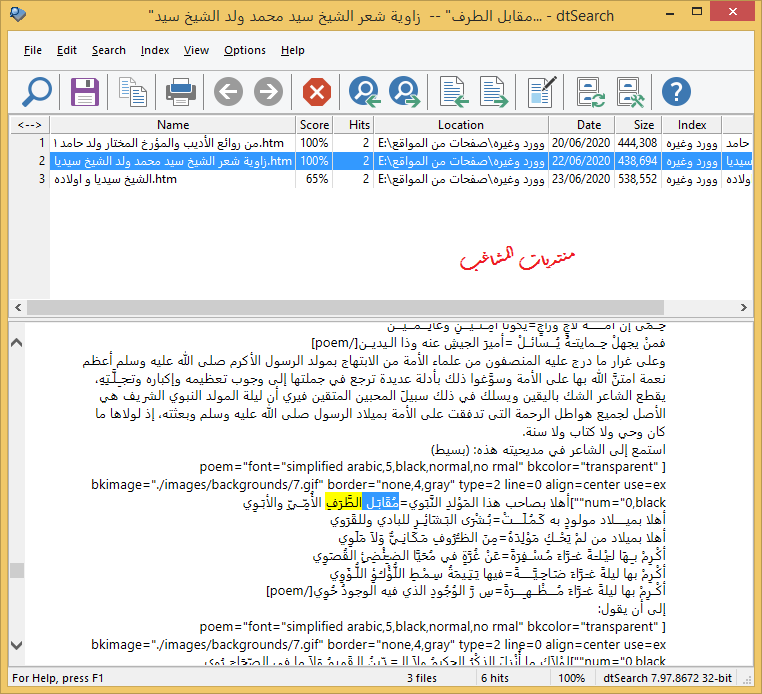The height and width of the screenshot is (694, 762).
Task: Open the Search menu
Action: [x=109, y=50]
